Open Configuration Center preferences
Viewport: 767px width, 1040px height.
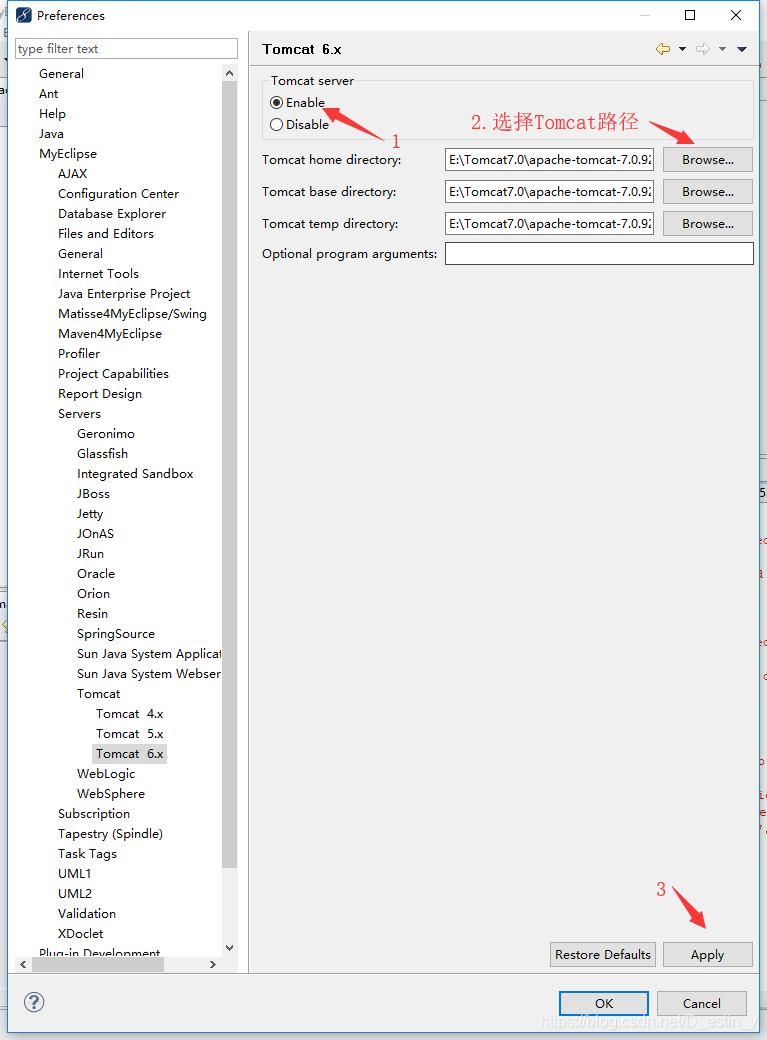[x=118, y=194]
